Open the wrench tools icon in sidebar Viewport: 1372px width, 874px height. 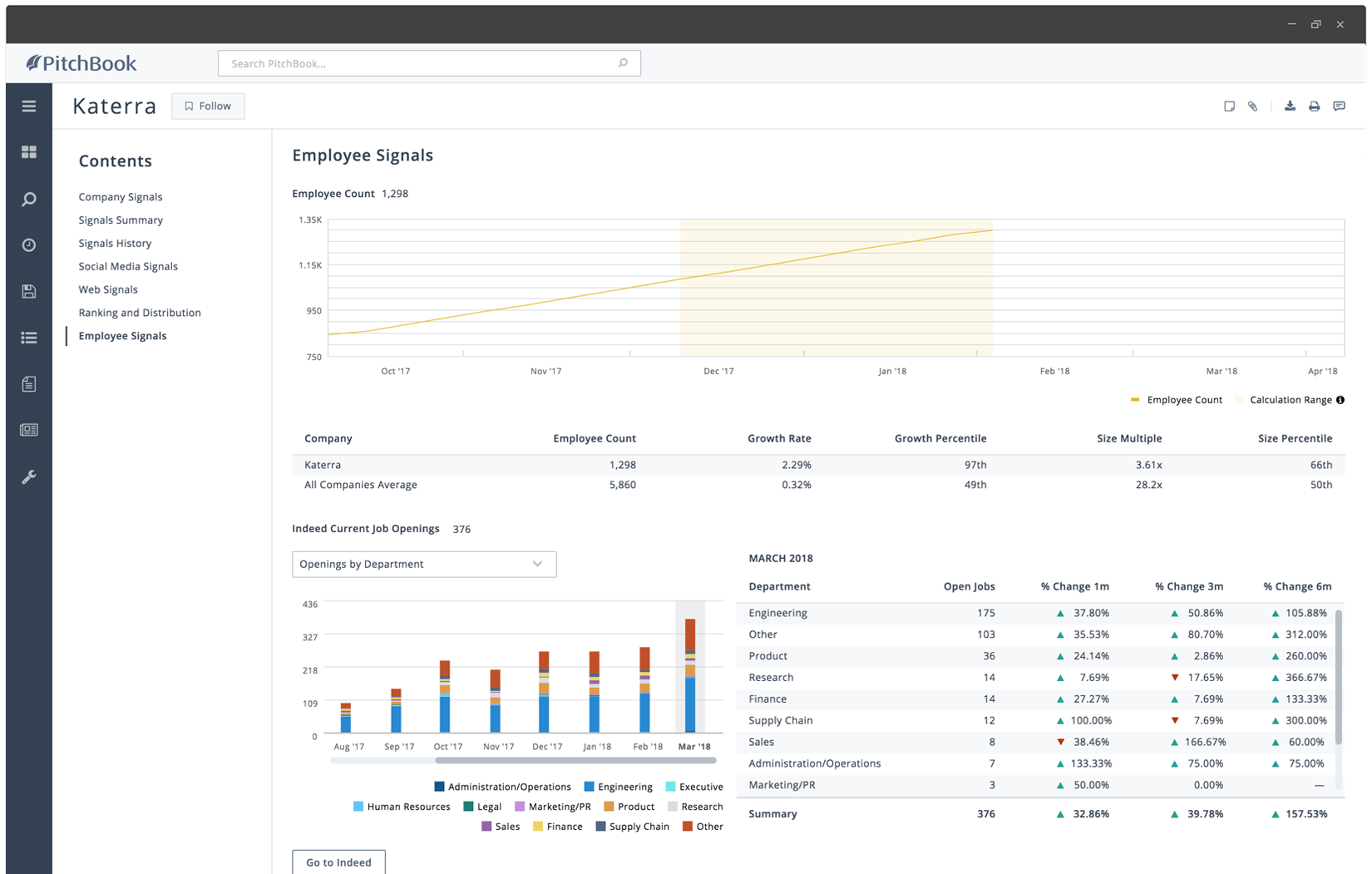[x=29, y=477]
